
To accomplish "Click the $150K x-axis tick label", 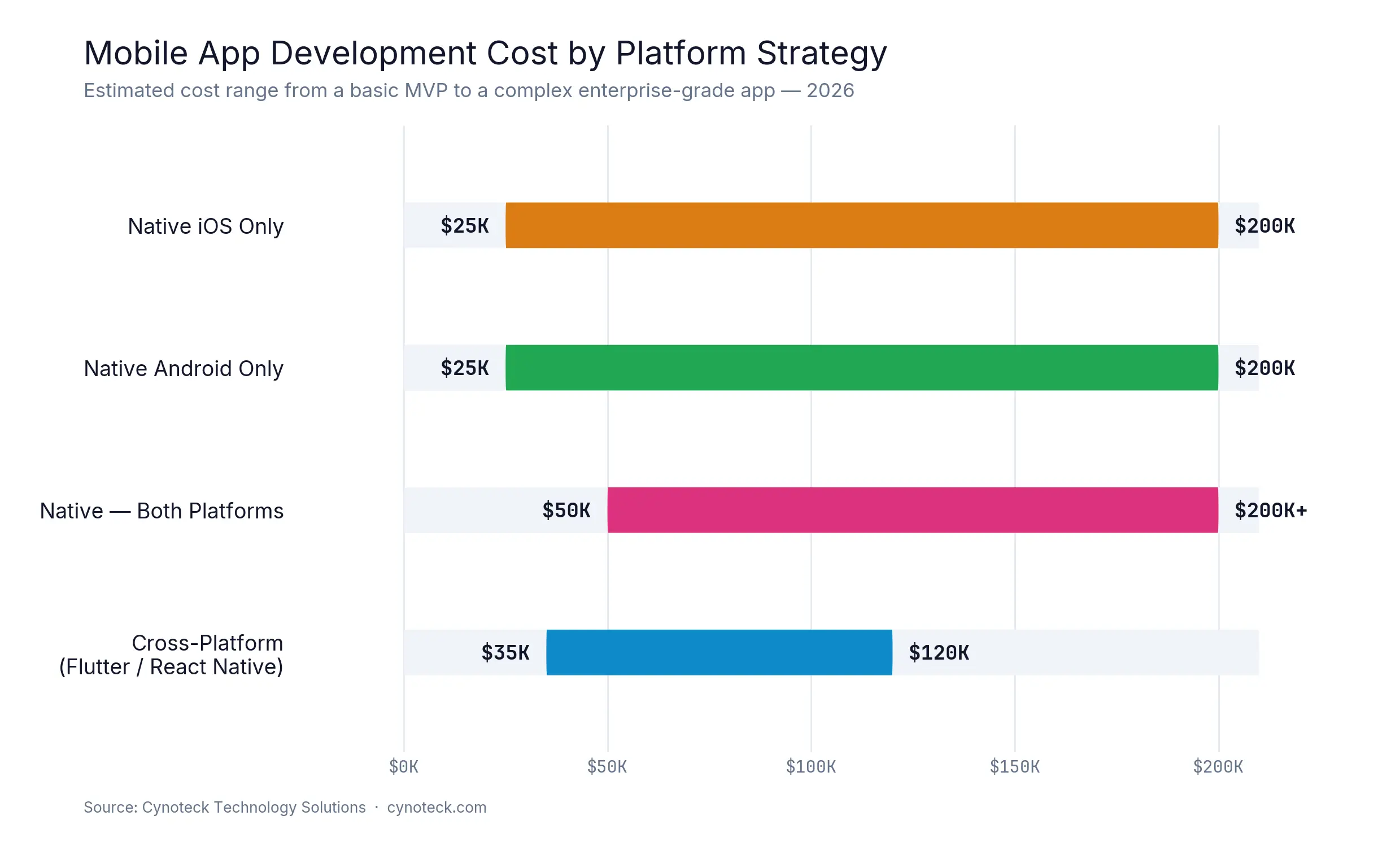I will (x=1015, y=767).
